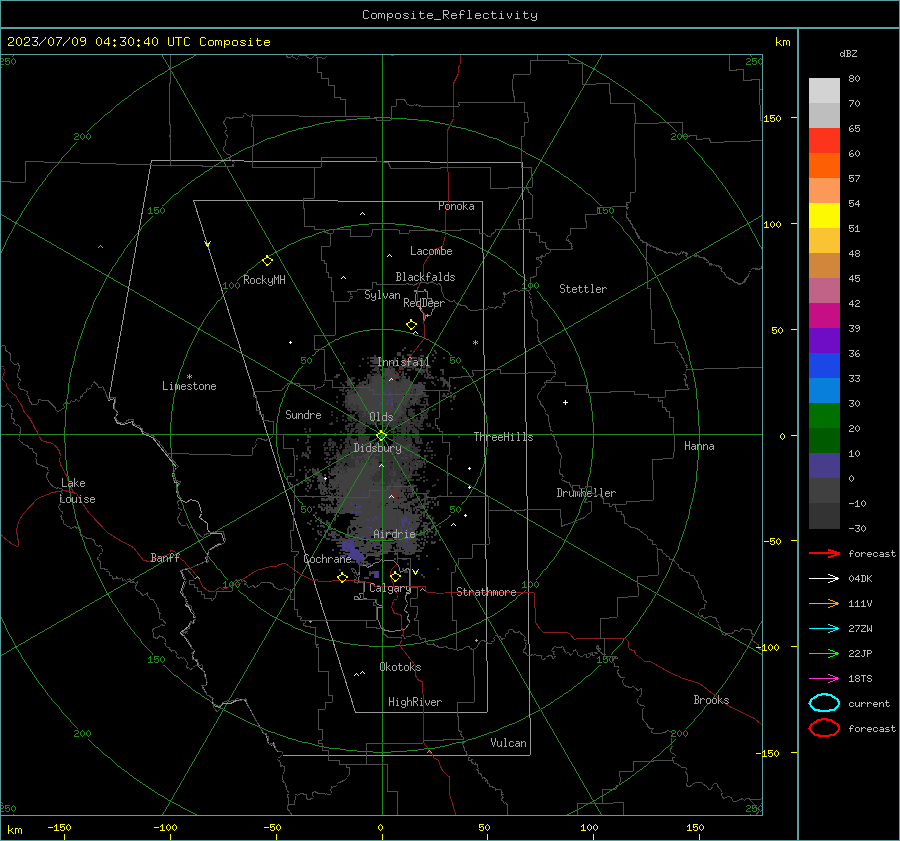Click the Composite_Reflectivity title text
The height and width of the screenshot is (841, 900).
(x=450, y=15)
